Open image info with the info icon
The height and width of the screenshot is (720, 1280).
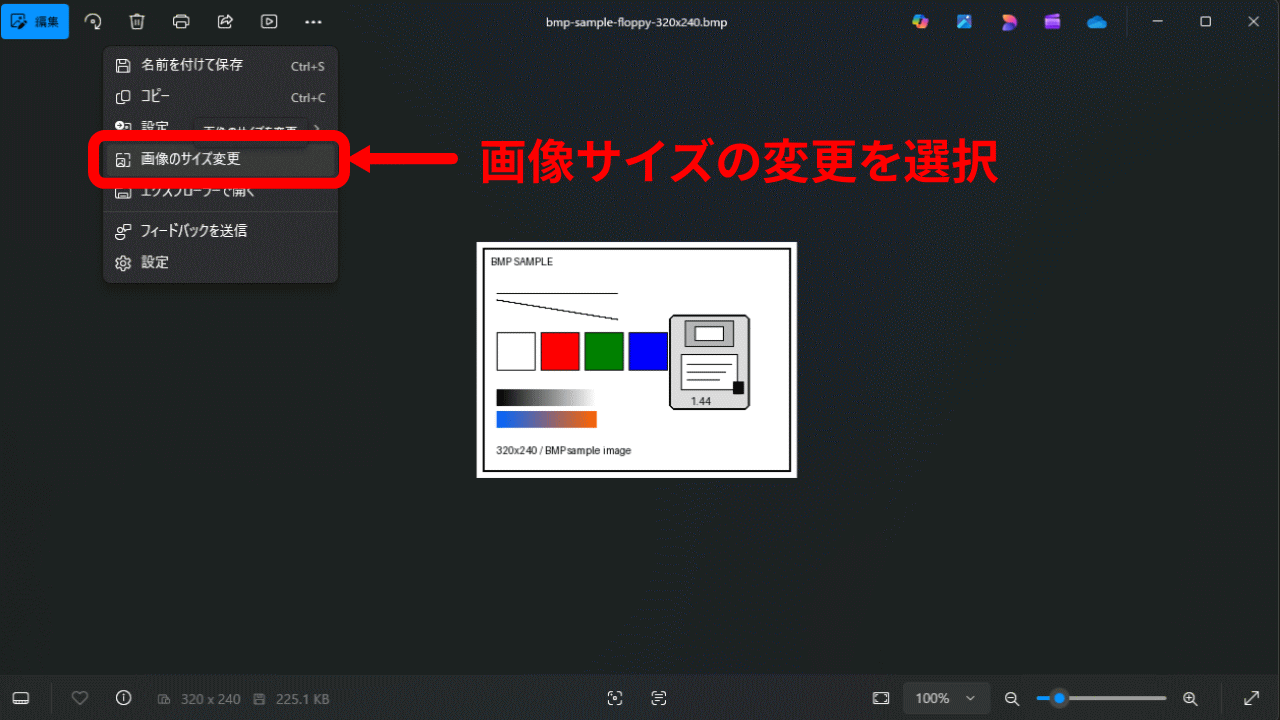coord(122,698)
